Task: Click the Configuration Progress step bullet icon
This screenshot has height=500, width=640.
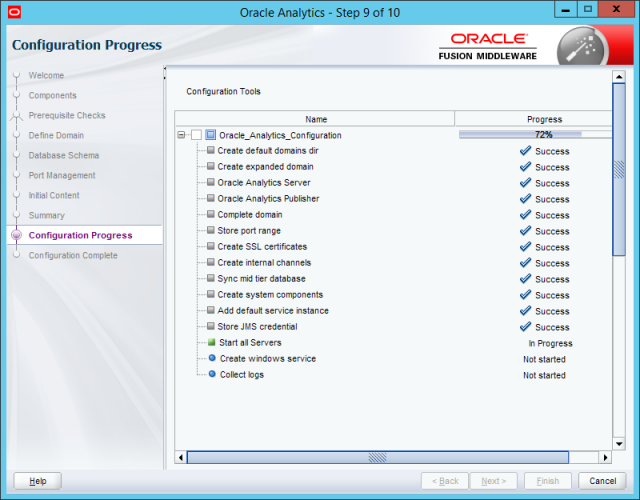Action: (16, 235)
